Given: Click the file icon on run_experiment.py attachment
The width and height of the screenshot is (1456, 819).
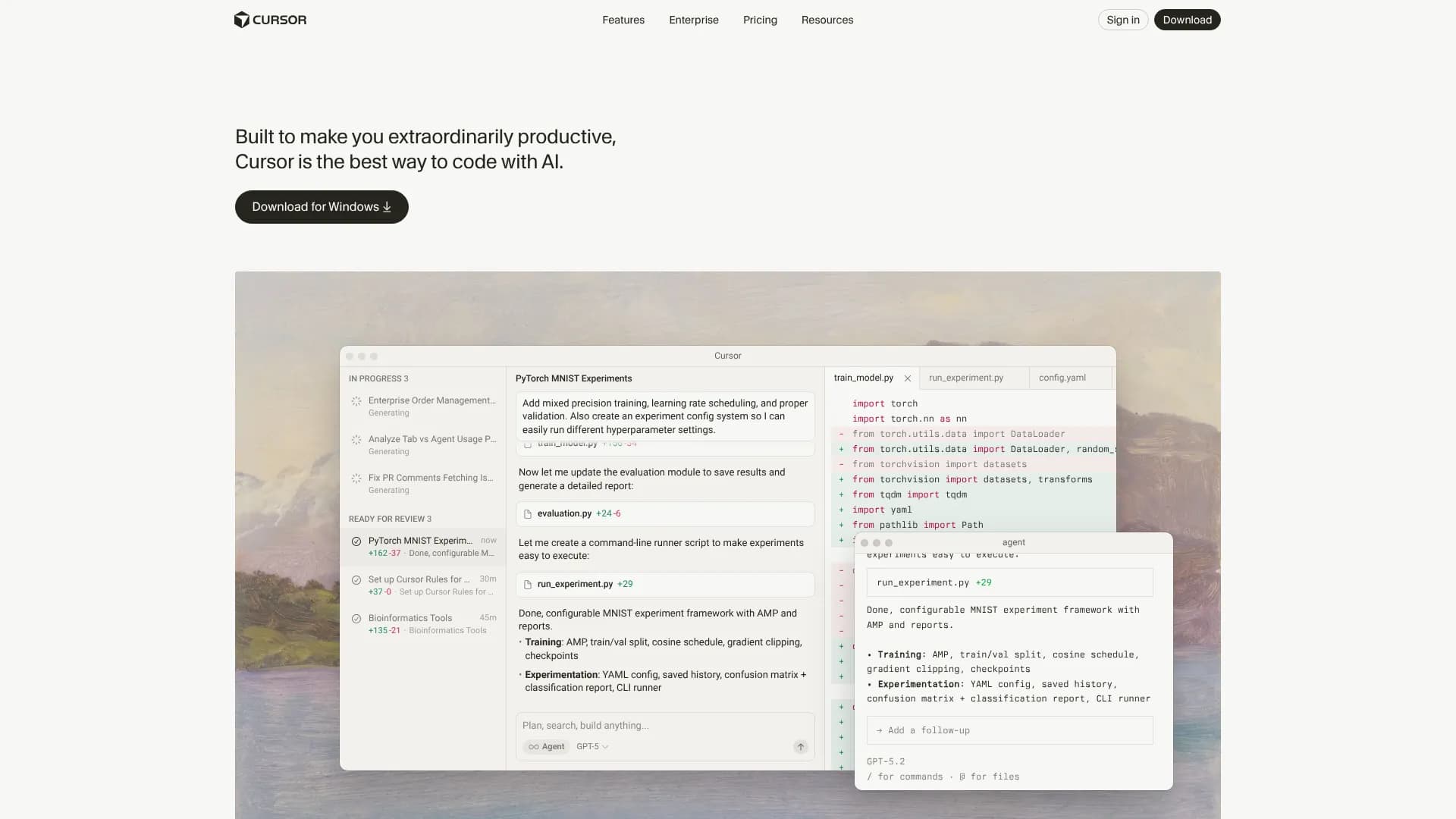Looking at the screenshot, I should pos(529,584).
